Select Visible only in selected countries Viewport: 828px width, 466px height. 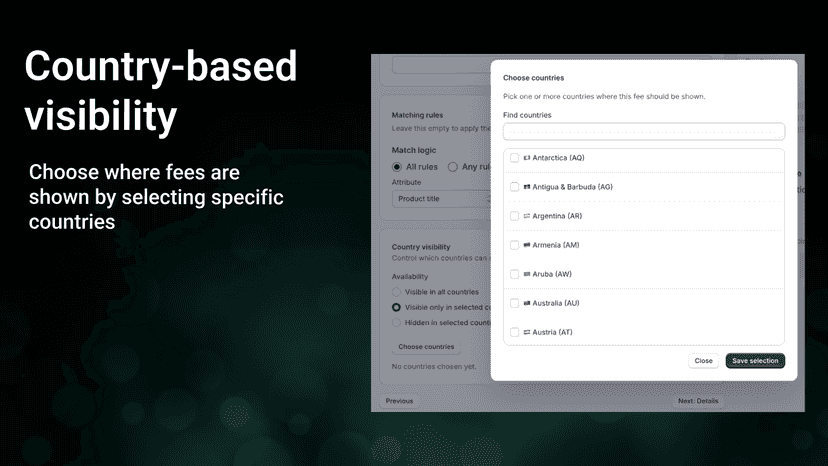coord(396,307)
